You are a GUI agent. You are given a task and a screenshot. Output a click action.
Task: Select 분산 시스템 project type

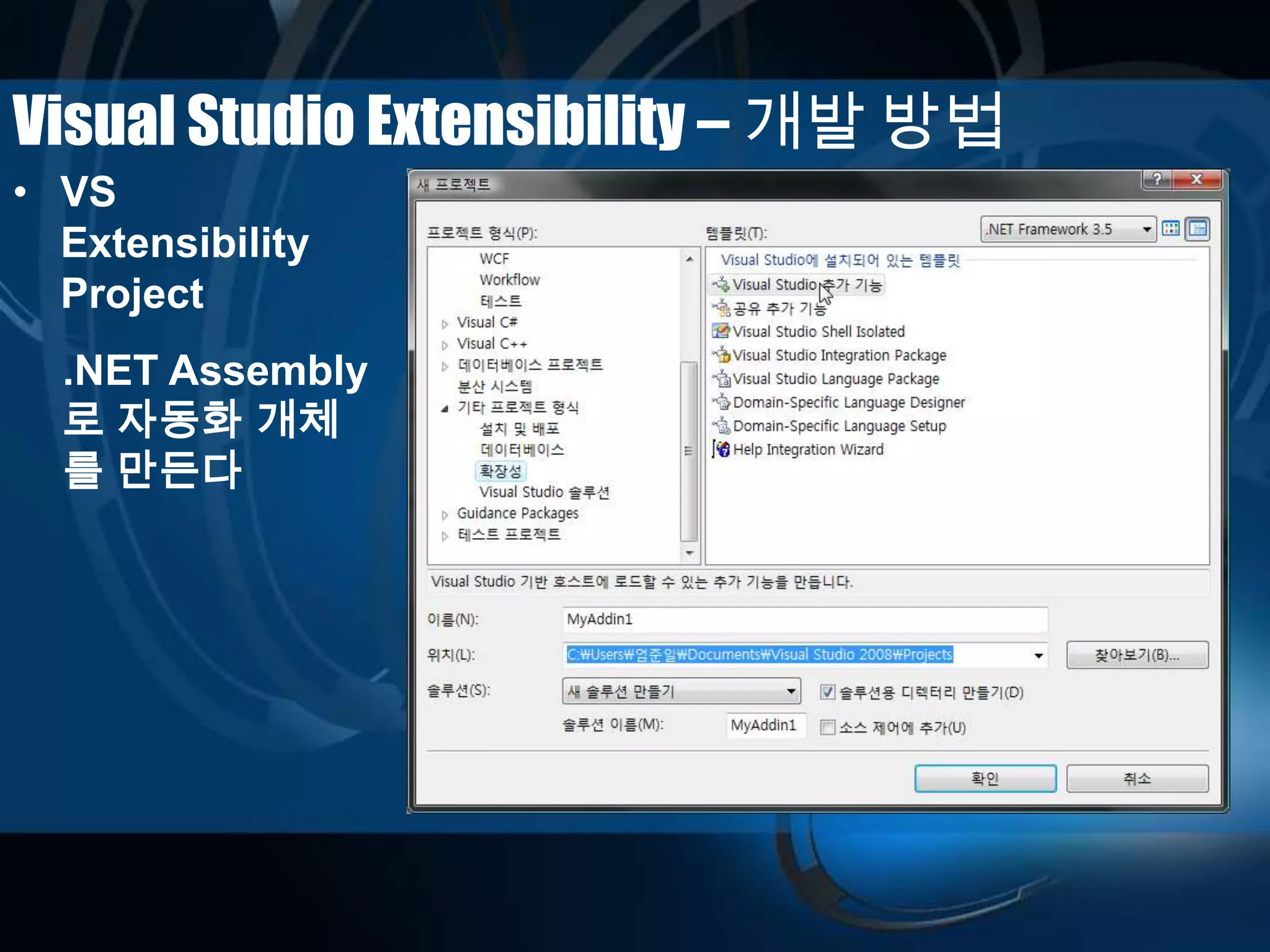(494, 386)
